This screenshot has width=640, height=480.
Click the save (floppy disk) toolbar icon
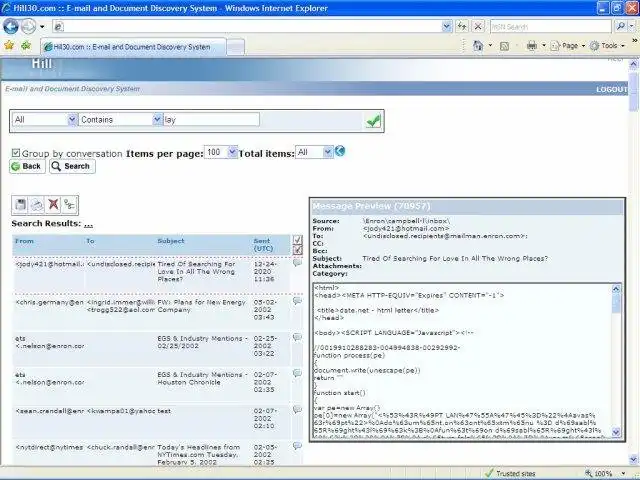20,204
